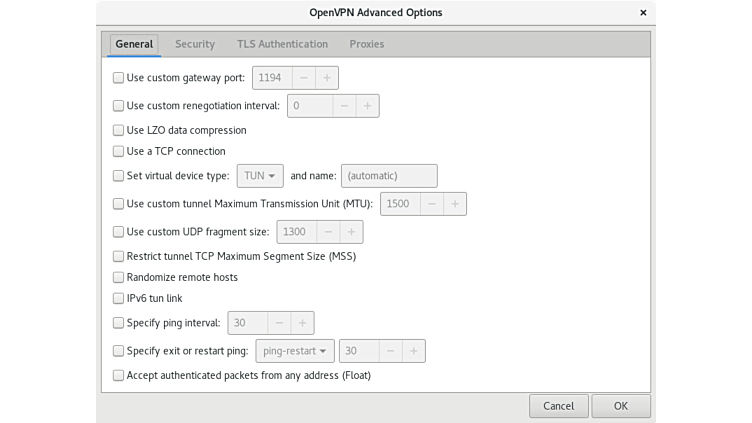Enable IPv6 tun link option
Viewport: 752px width, 423px height.
[x=119, y=298]
